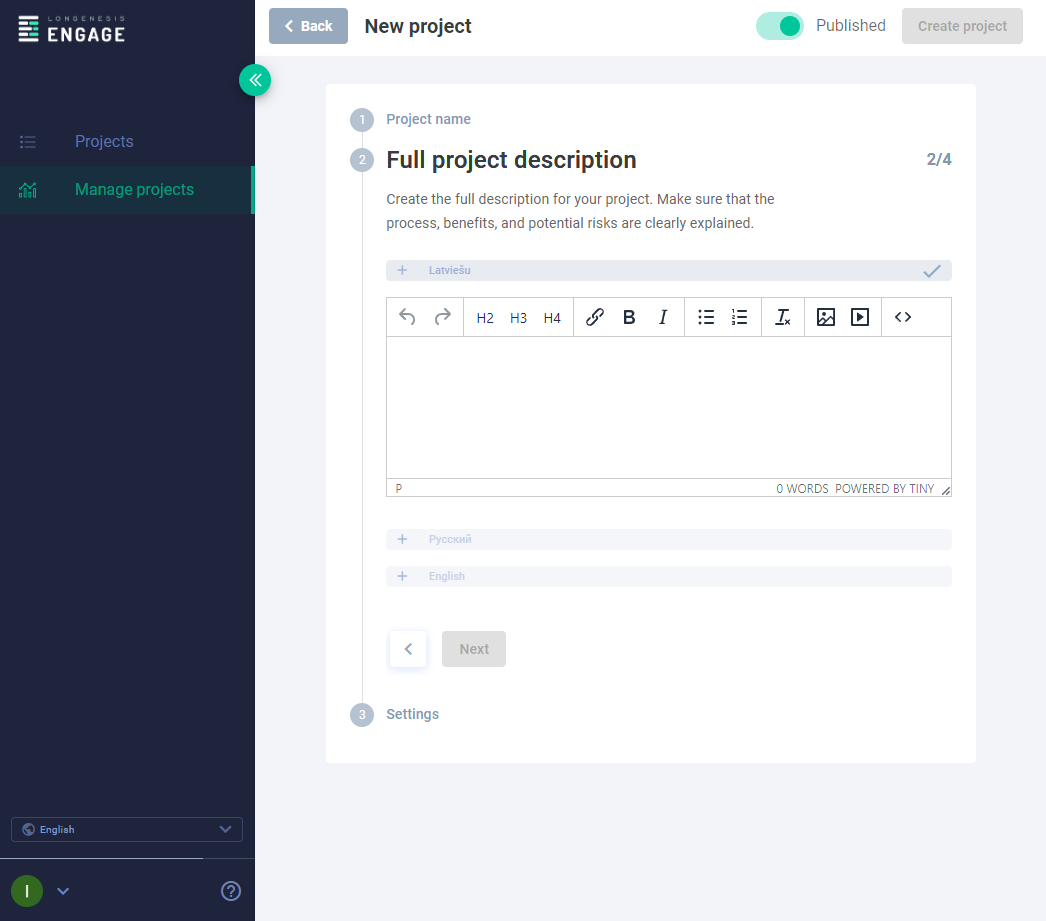Toggle bold formatting in the editor
1046x921 pixels.
click(x=629, y=317)
